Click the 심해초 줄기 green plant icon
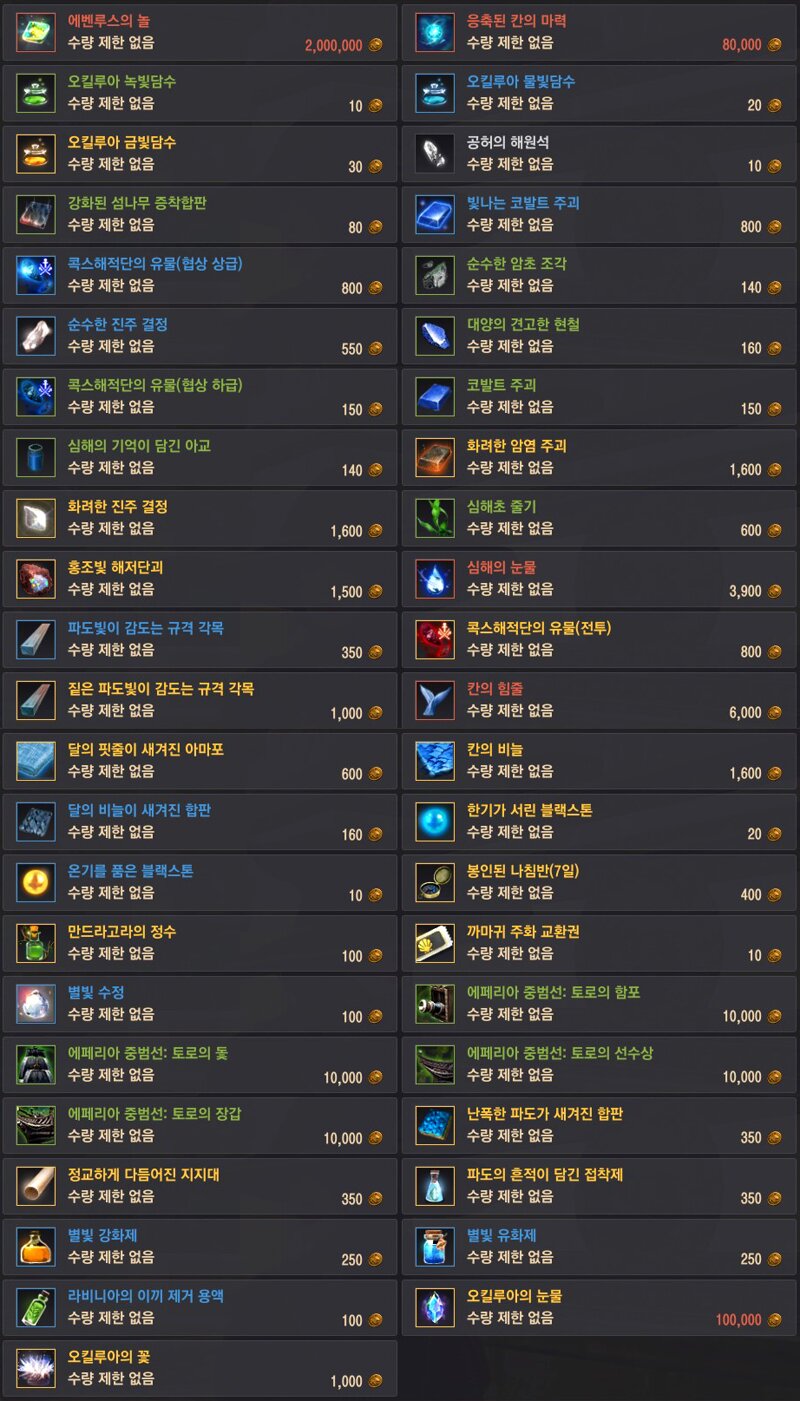This screenshot has width=800, height=1401. (435, 518)
